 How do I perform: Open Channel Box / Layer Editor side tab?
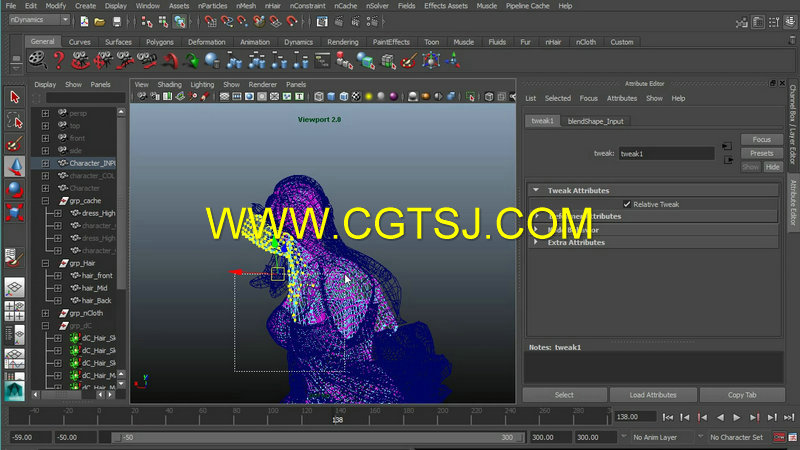tap(793, 124)
